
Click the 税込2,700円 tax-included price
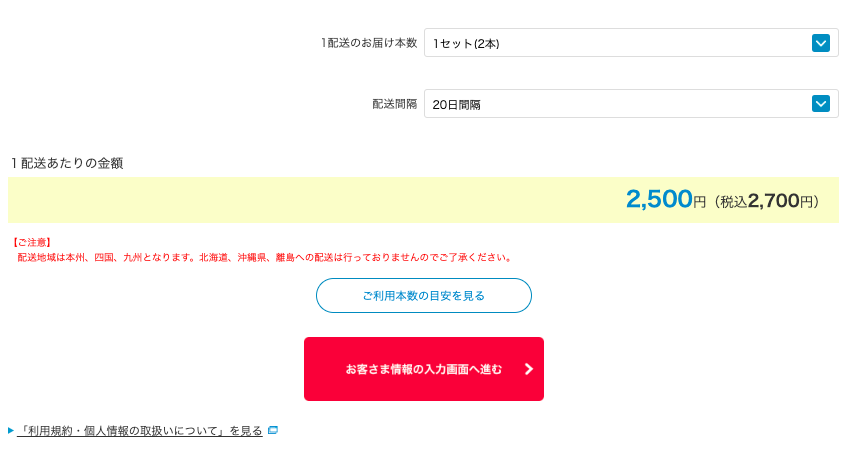tap(767, 202)
